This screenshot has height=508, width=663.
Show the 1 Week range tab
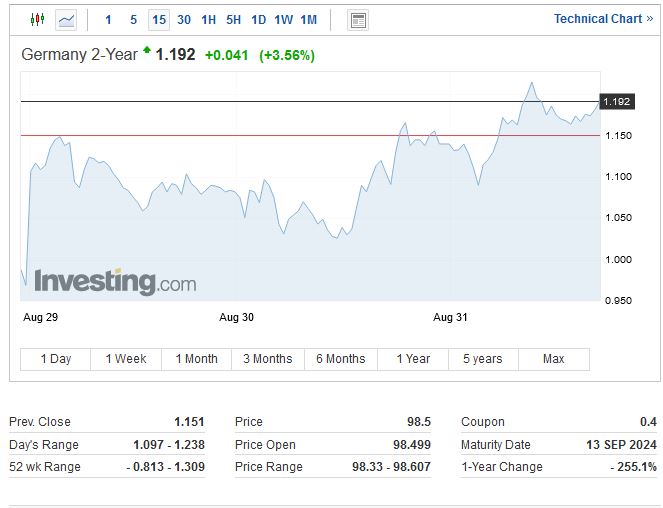[126, 359]
